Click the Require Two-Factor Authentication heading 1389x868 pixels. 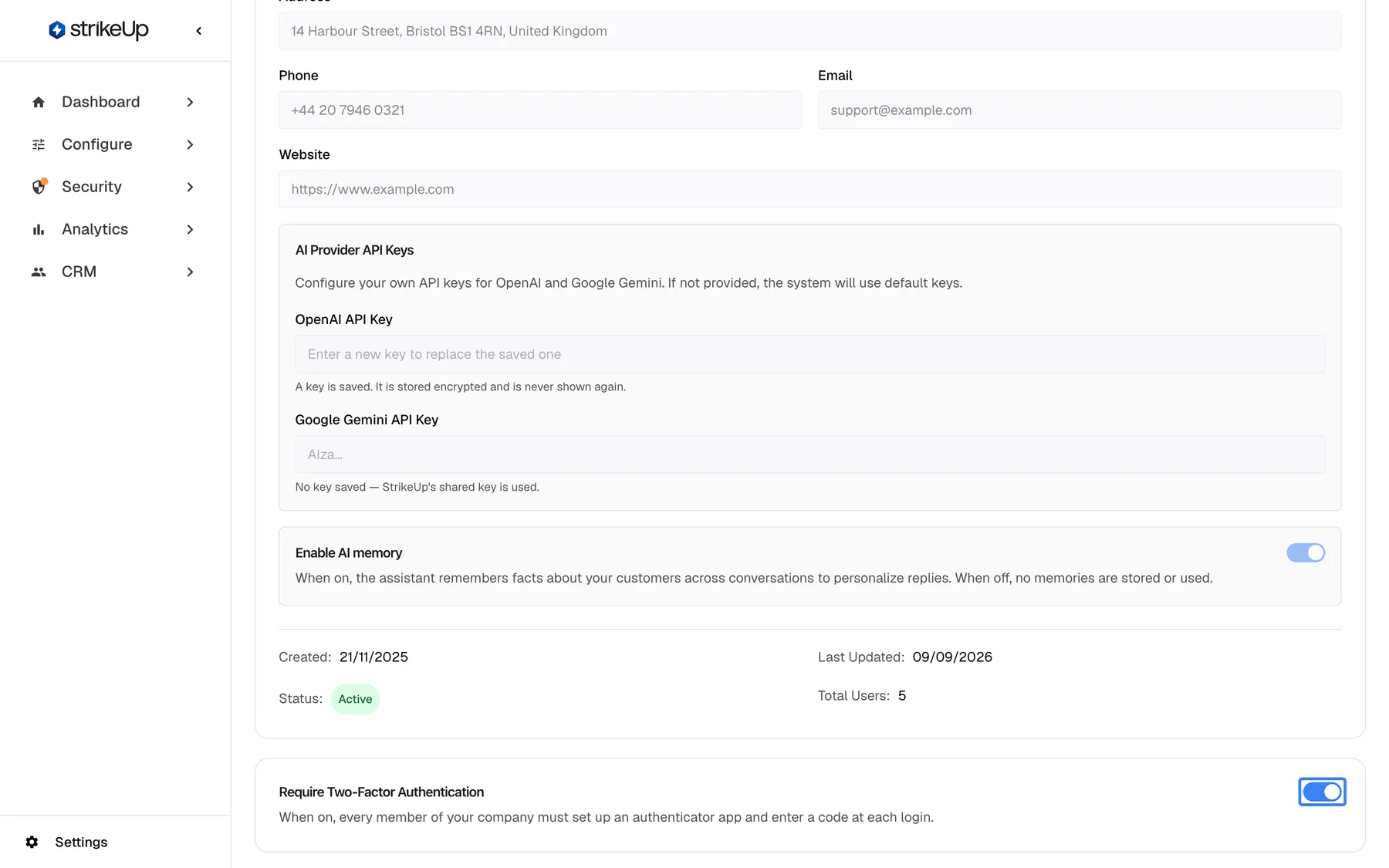coord(381,792)
